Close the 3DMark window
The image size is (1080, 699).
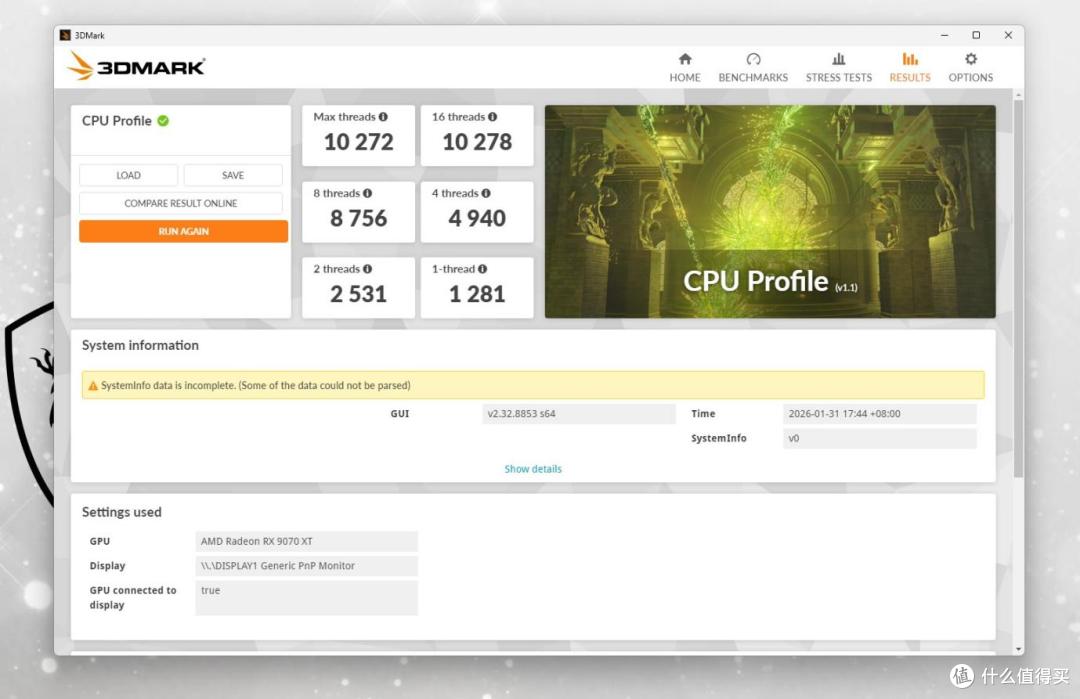coord(1008,35)
